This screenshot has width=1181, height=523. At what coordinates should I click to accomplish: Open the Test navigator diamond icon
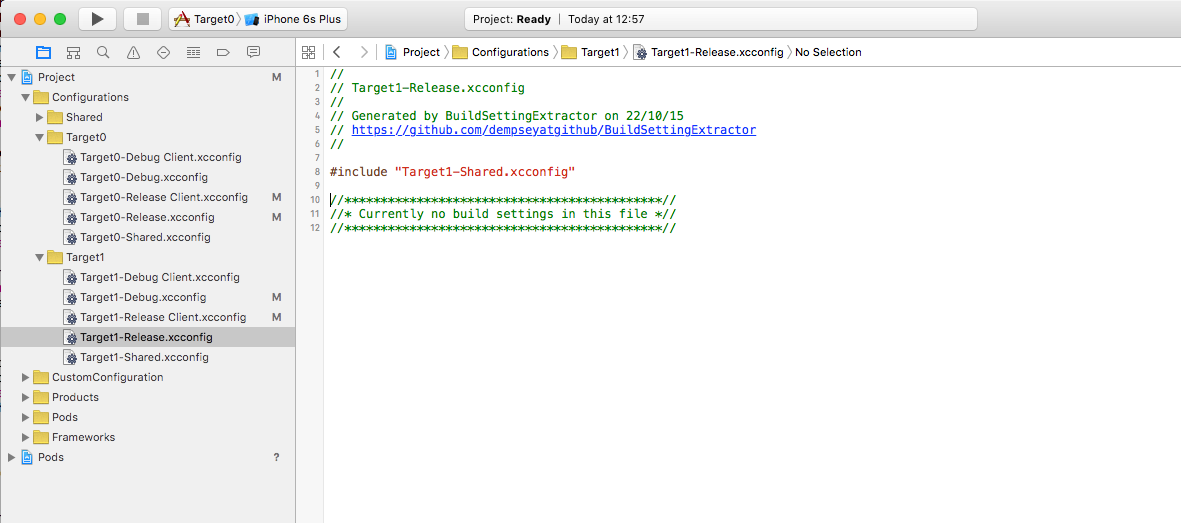(x=163, y=52)
